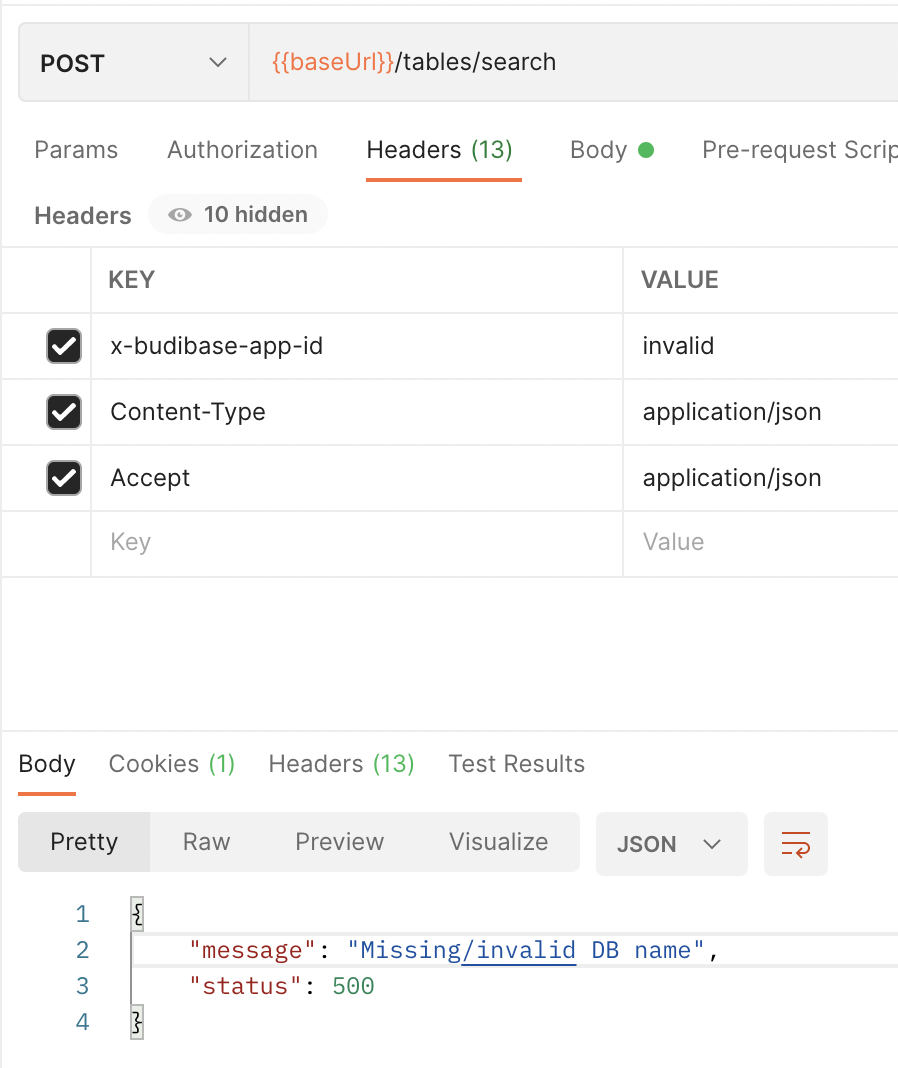
Task: Select the Params tab
Action: click(x=75, y=150)
